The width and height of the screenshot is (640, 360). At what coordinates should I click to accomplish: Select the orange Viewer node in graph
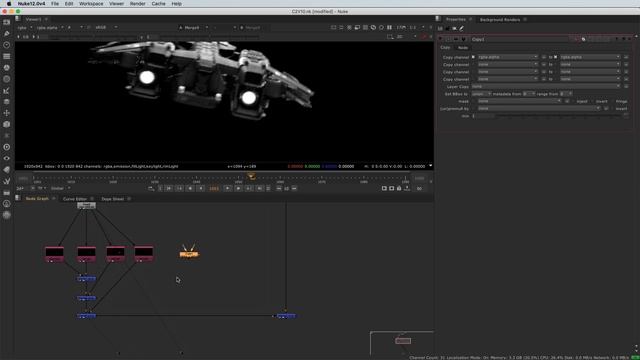189,253
